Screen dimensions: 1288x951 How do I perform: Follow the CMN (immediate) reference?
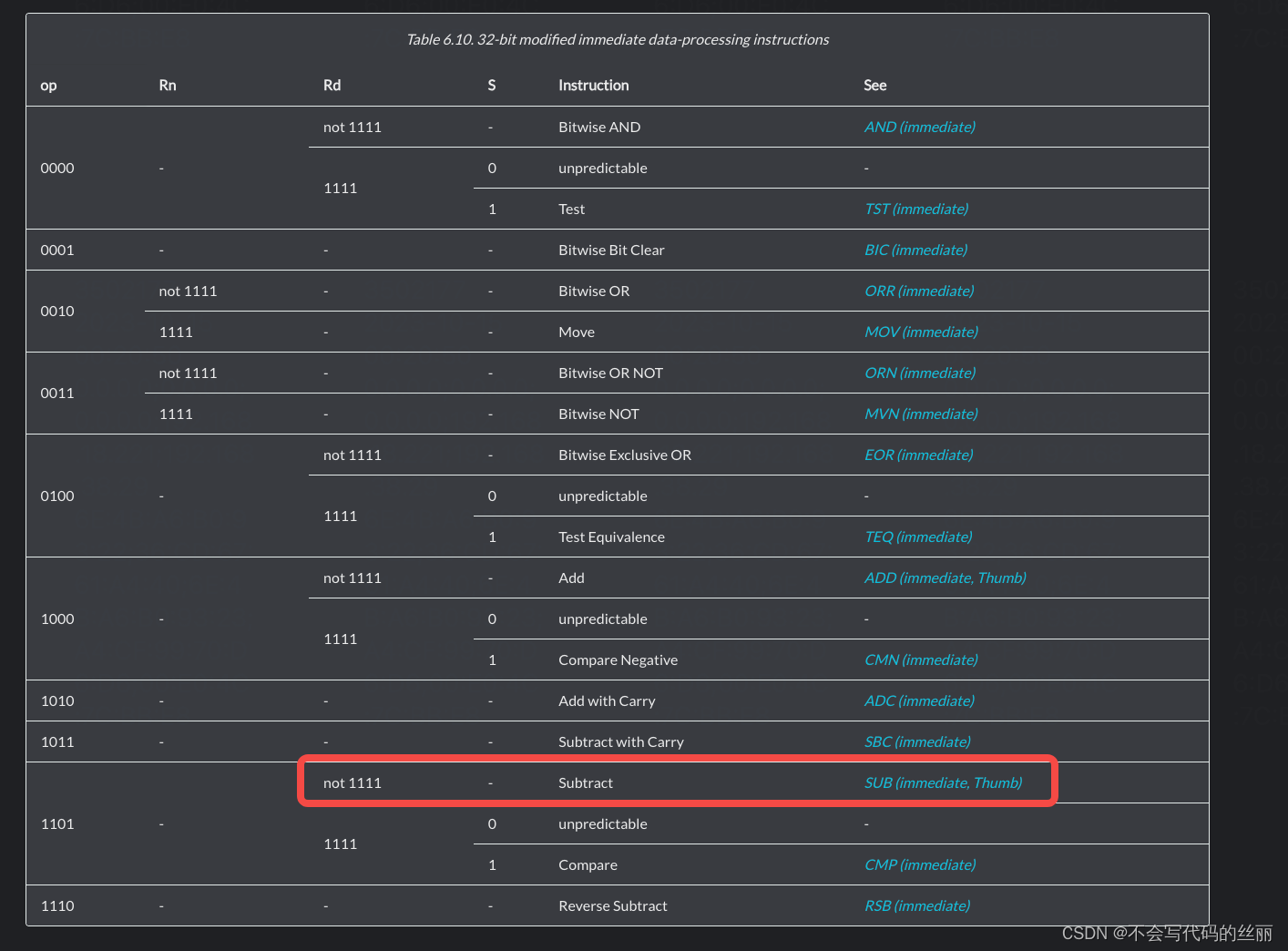(x=921, y=660)
